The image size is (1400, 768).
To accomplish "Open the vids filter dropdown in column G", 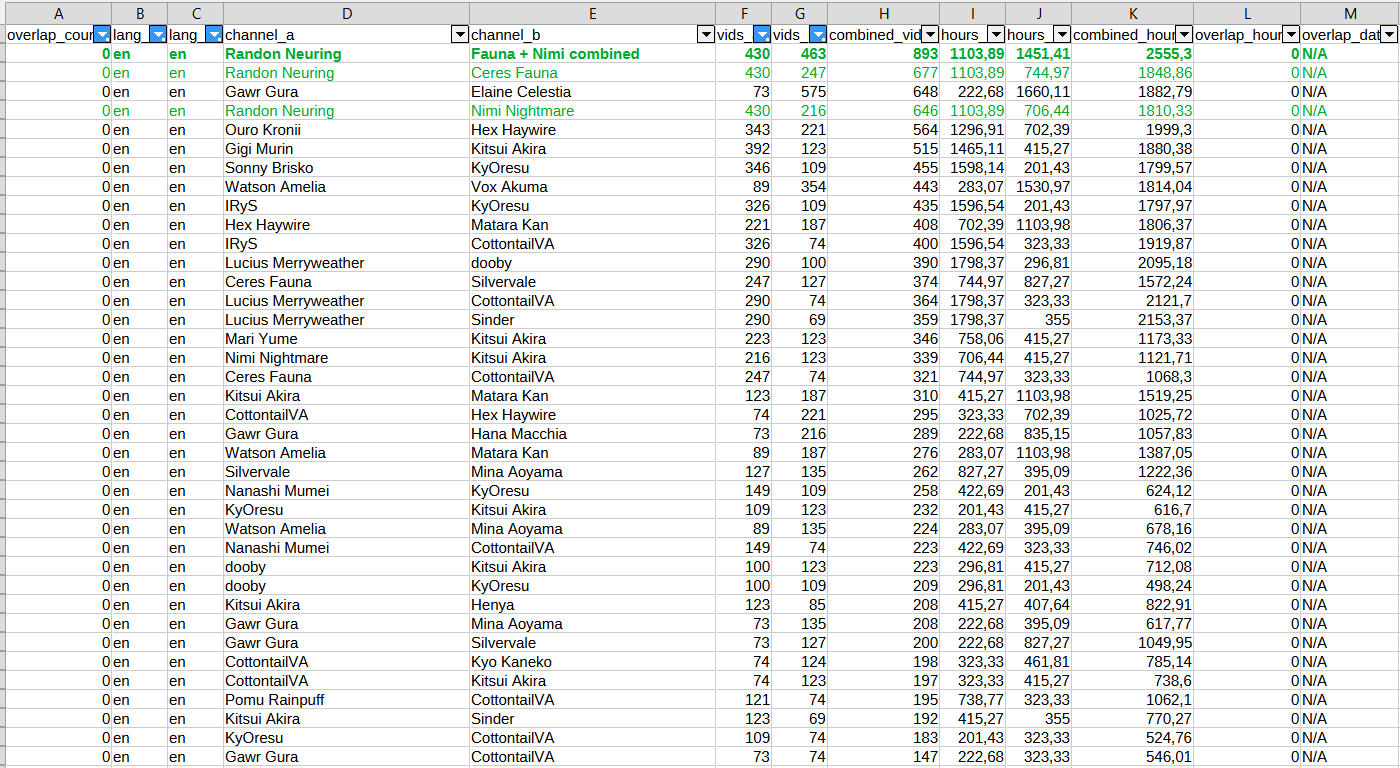I will coord(818,35).
